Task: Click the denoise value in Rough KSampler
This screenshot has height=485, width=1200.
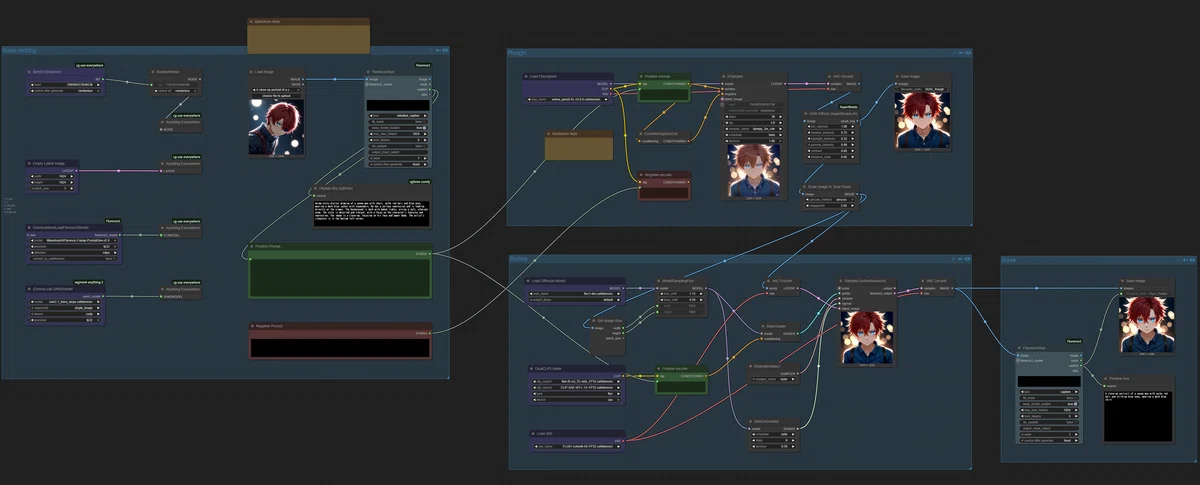Action: pos(753,141)
